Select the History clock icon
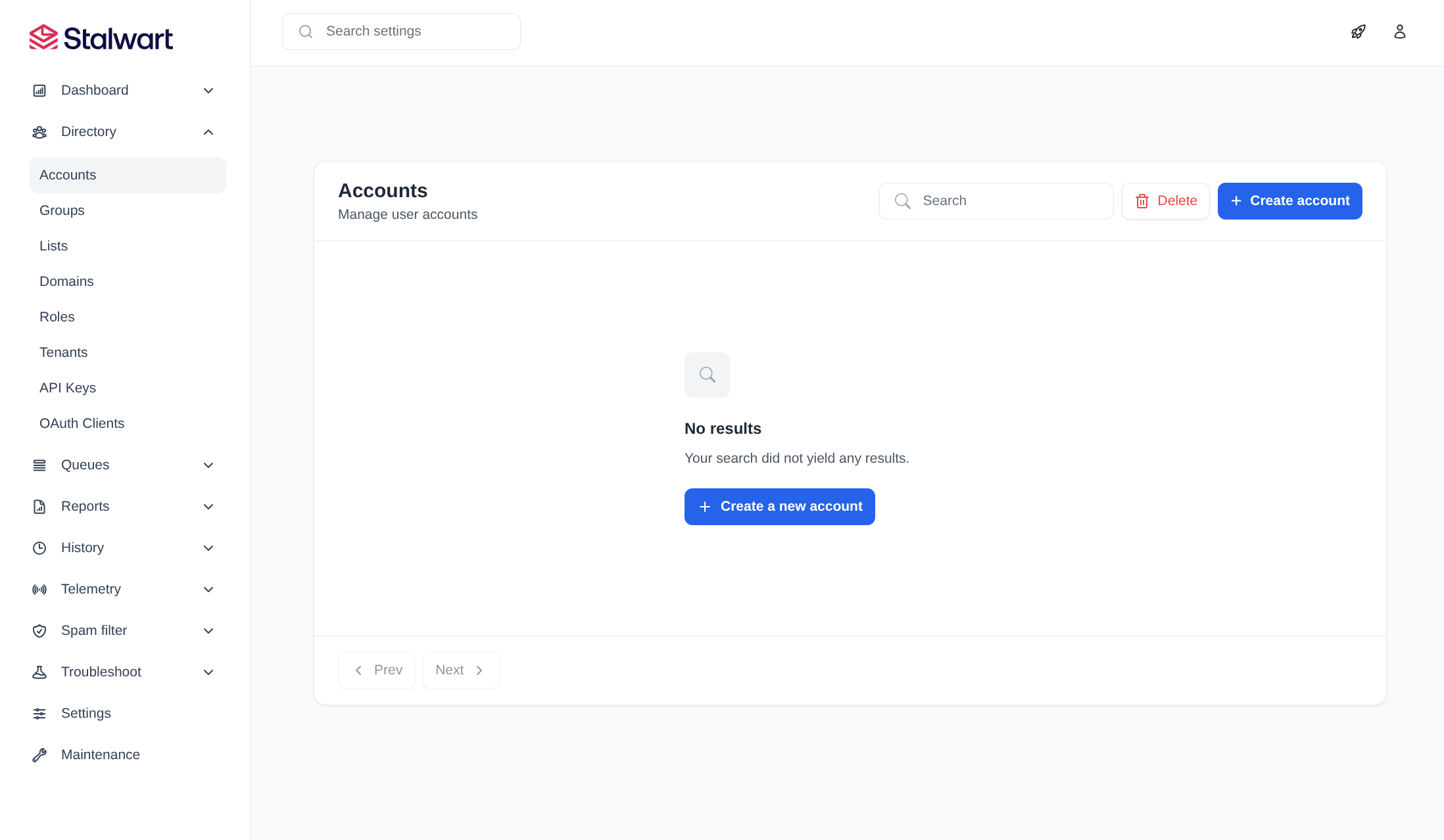Viewport: 1444px width, 840px height. [39, 548]
